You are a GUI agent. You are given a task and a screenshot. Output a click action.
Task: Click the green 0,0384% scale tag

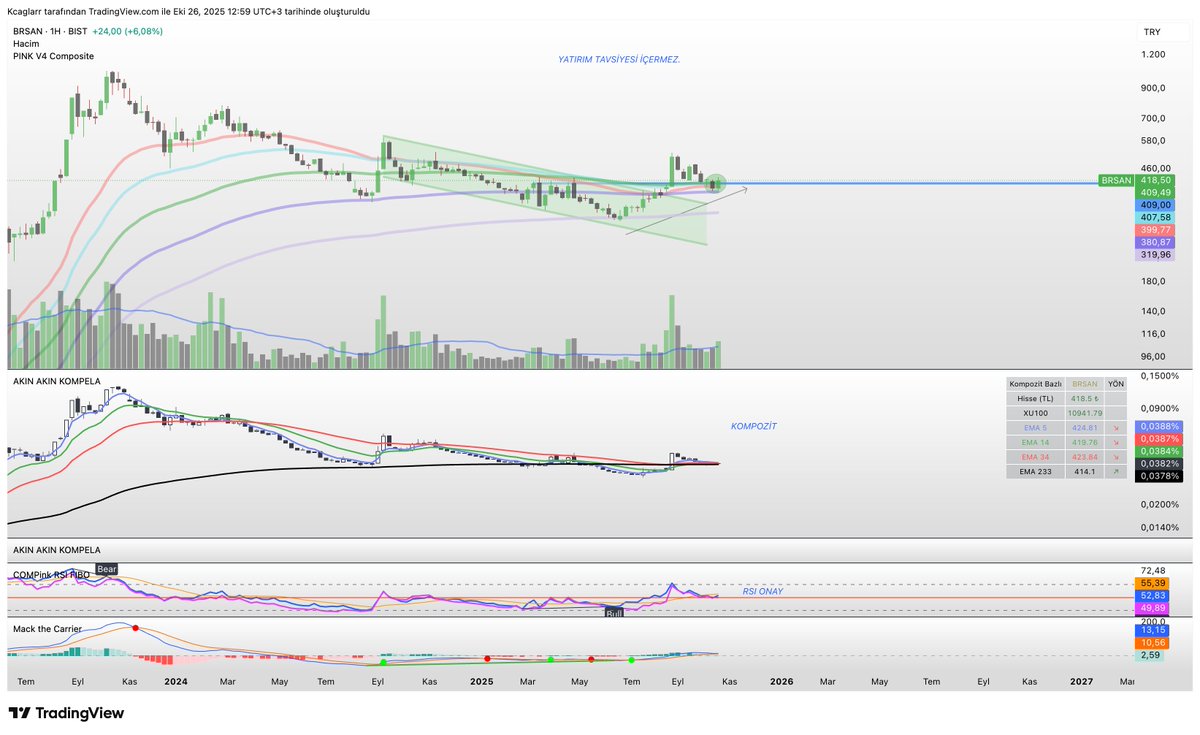pos(1157,452)
